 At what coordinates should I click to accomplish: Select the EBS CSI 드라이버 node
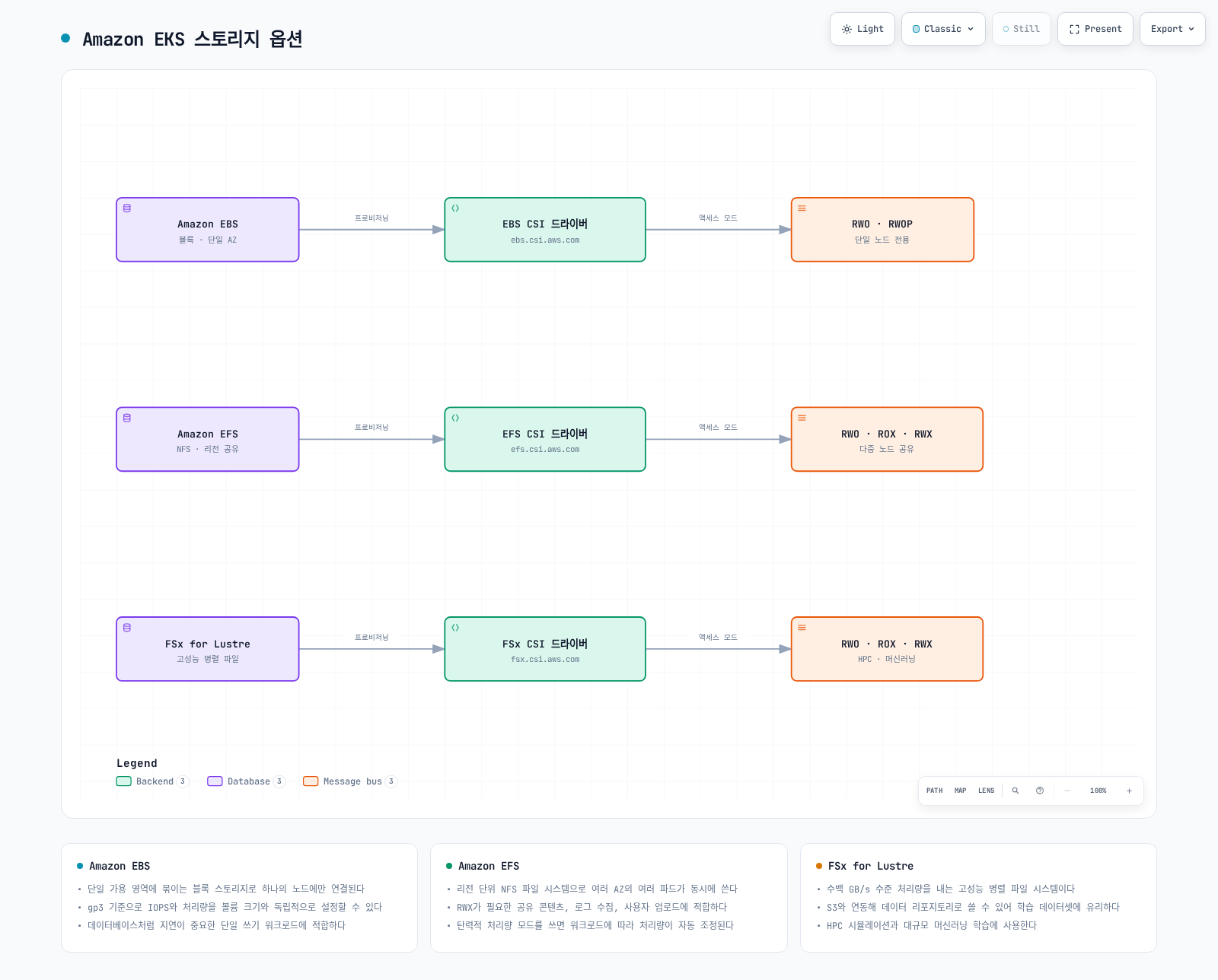pos(545,230)
